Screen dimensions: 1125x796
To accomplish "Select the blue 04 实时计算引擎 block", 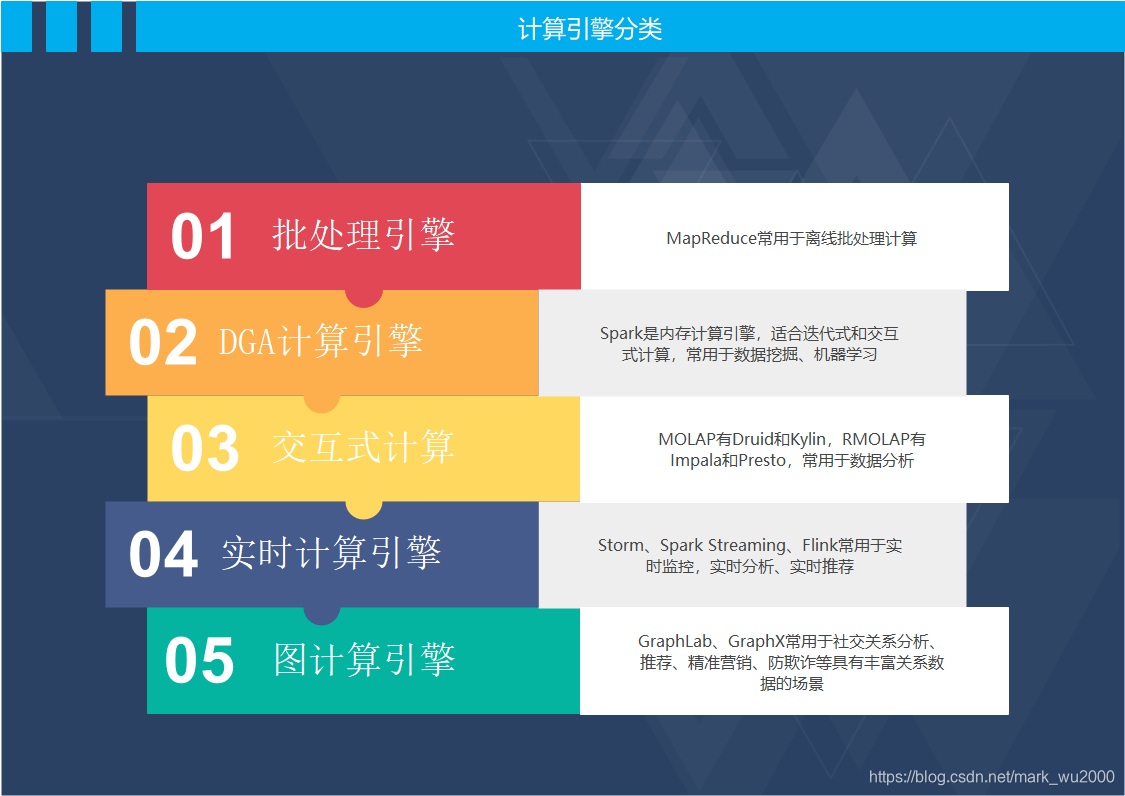I will click(x=322, y=554).
